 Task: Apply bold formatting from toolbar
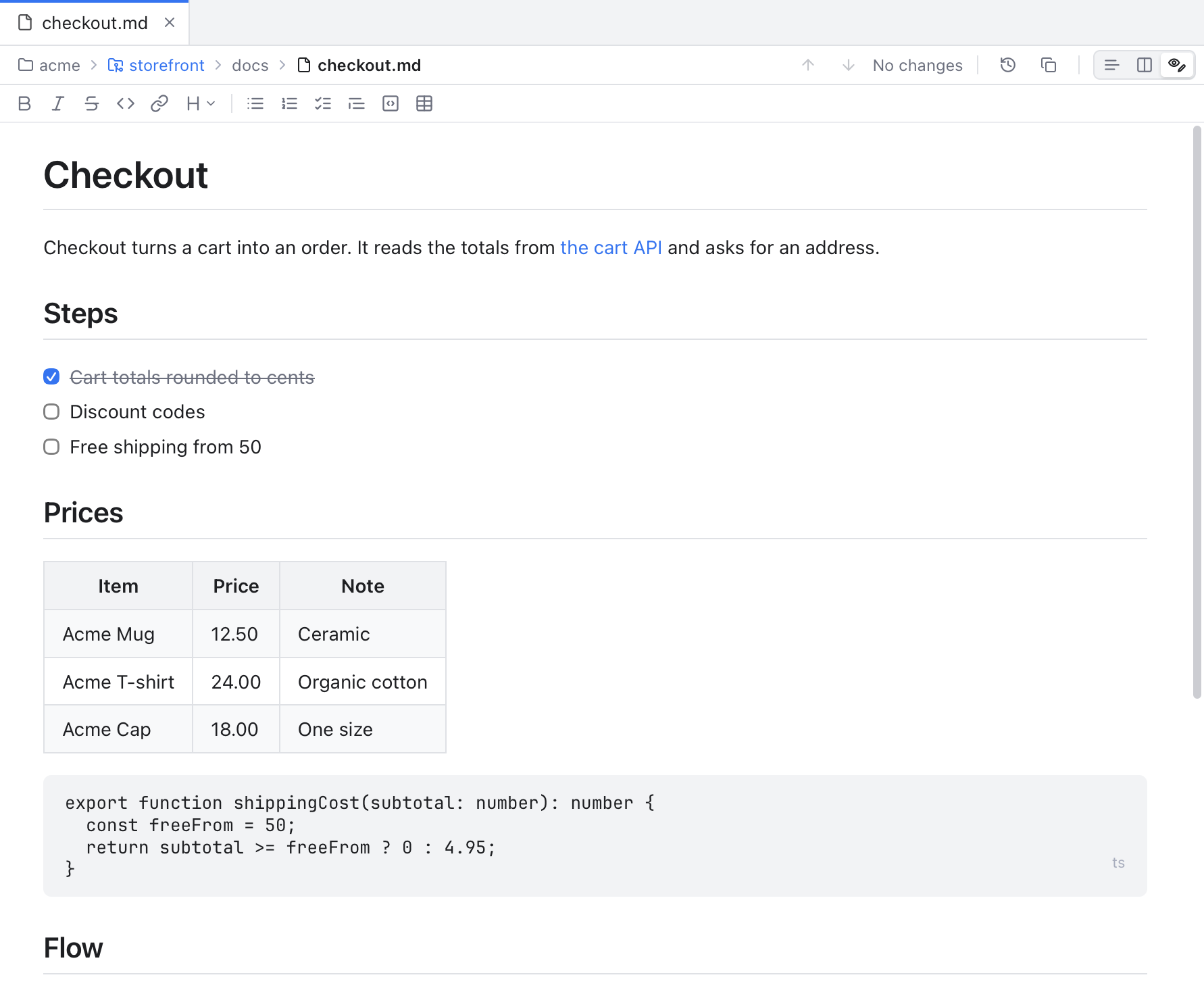(x=24, y=103)
